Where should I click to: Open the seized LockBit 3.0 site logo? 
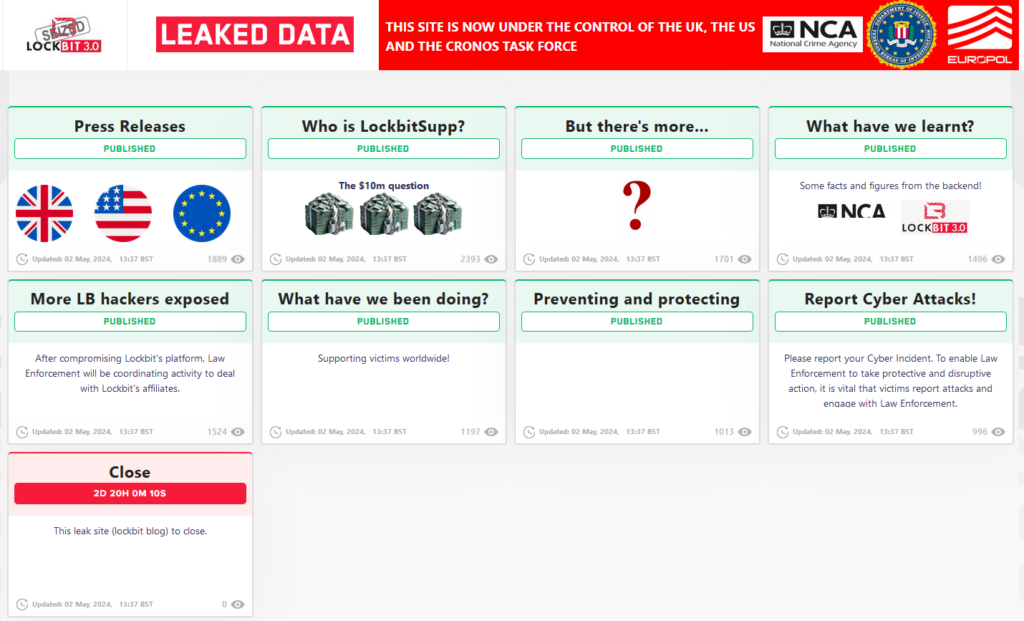tap(63, 35)
